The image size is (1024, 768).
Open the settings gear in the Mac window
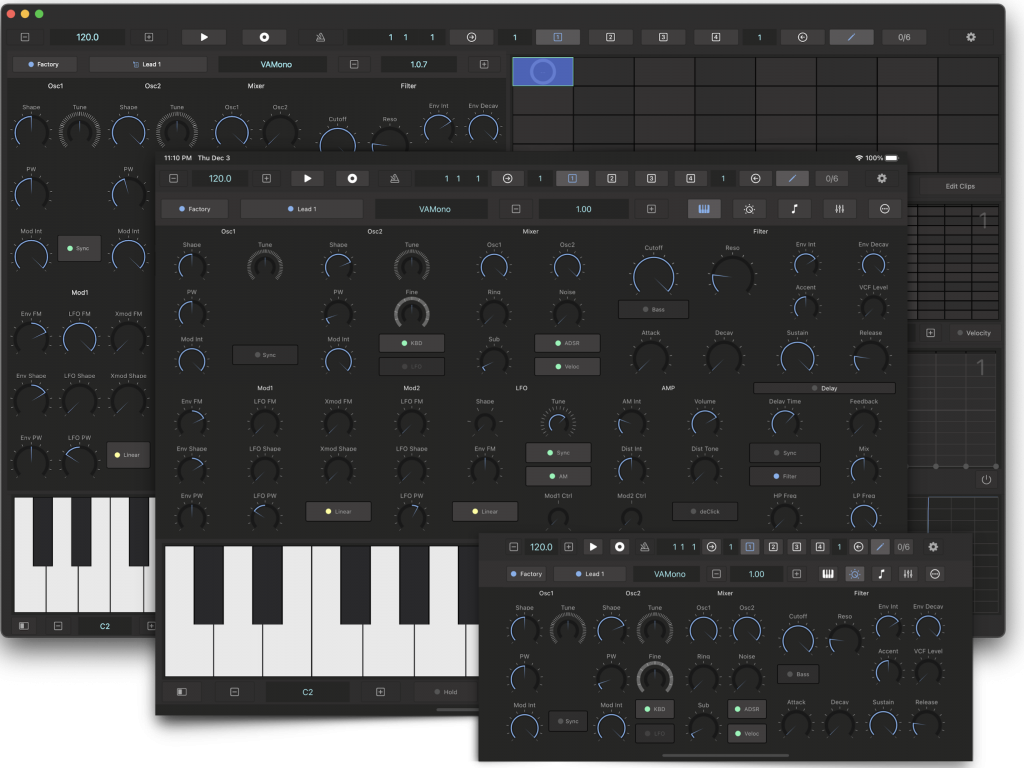pos(970,37)
